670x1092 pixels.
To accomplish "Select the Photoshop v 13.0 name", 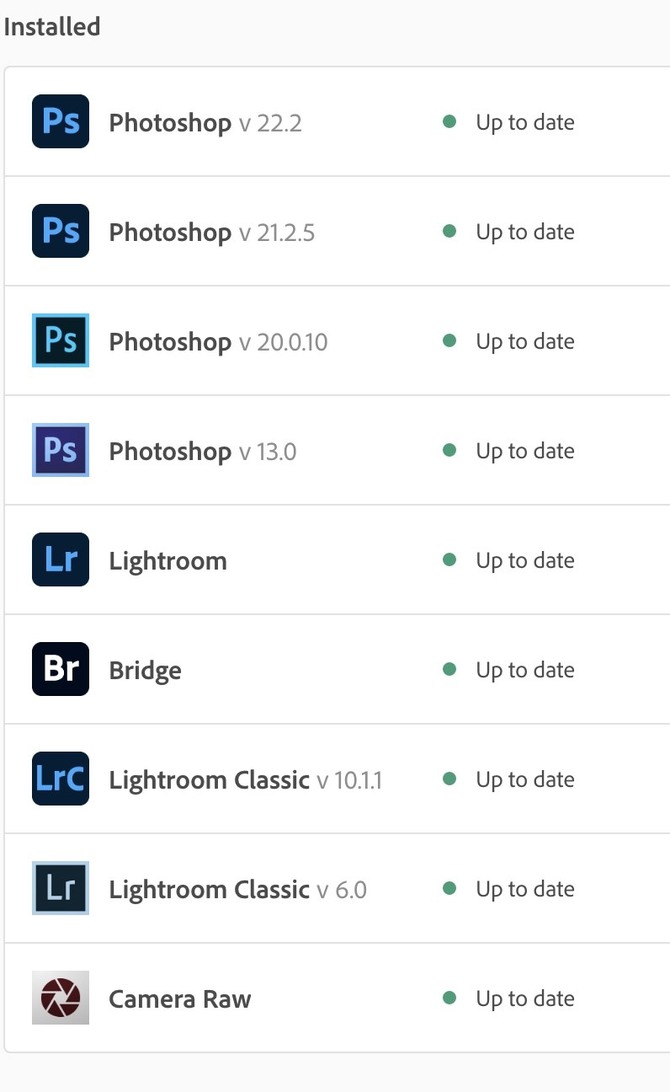I will 170,452.
